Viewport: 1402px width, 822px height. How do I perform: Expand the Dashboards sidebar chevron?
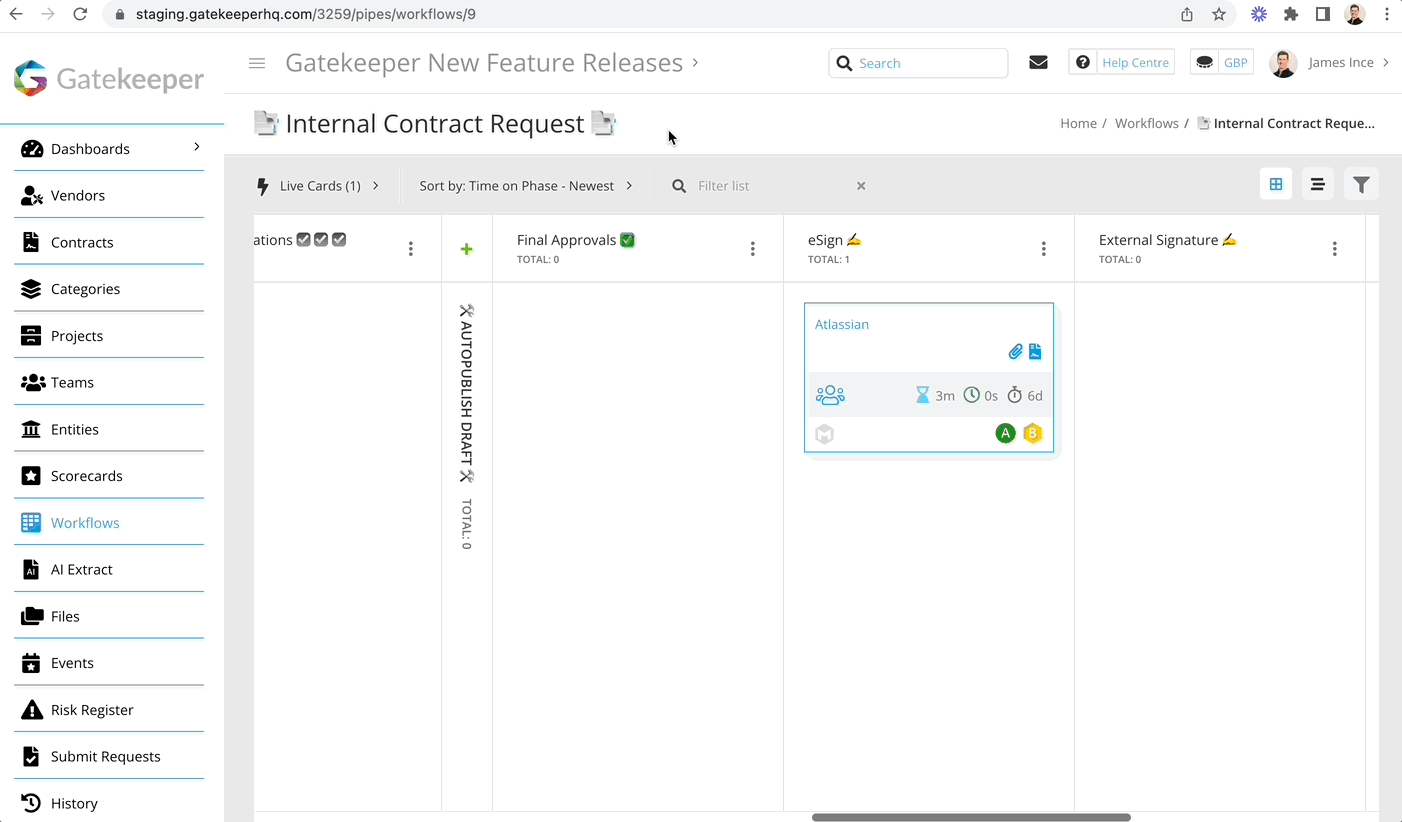pyautogui.click(x=196, y=148)
